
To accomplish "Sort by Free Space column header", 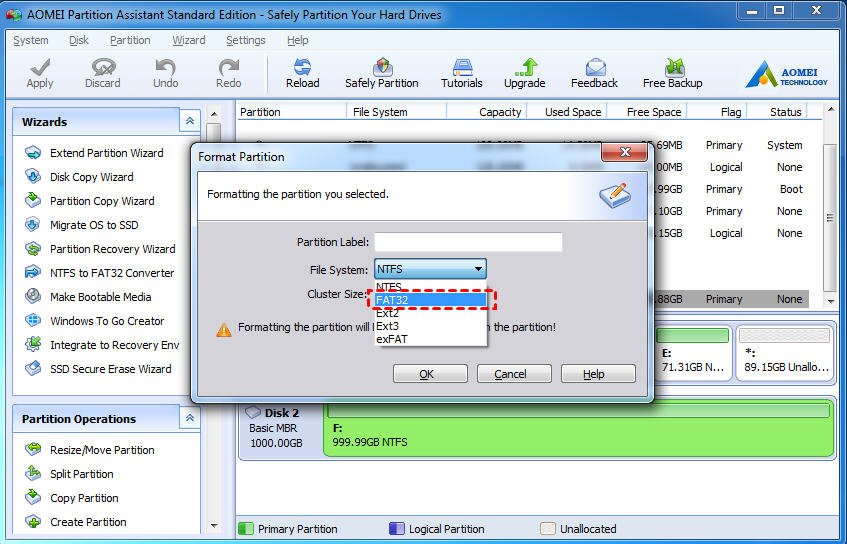I will (x=647, y=112).
